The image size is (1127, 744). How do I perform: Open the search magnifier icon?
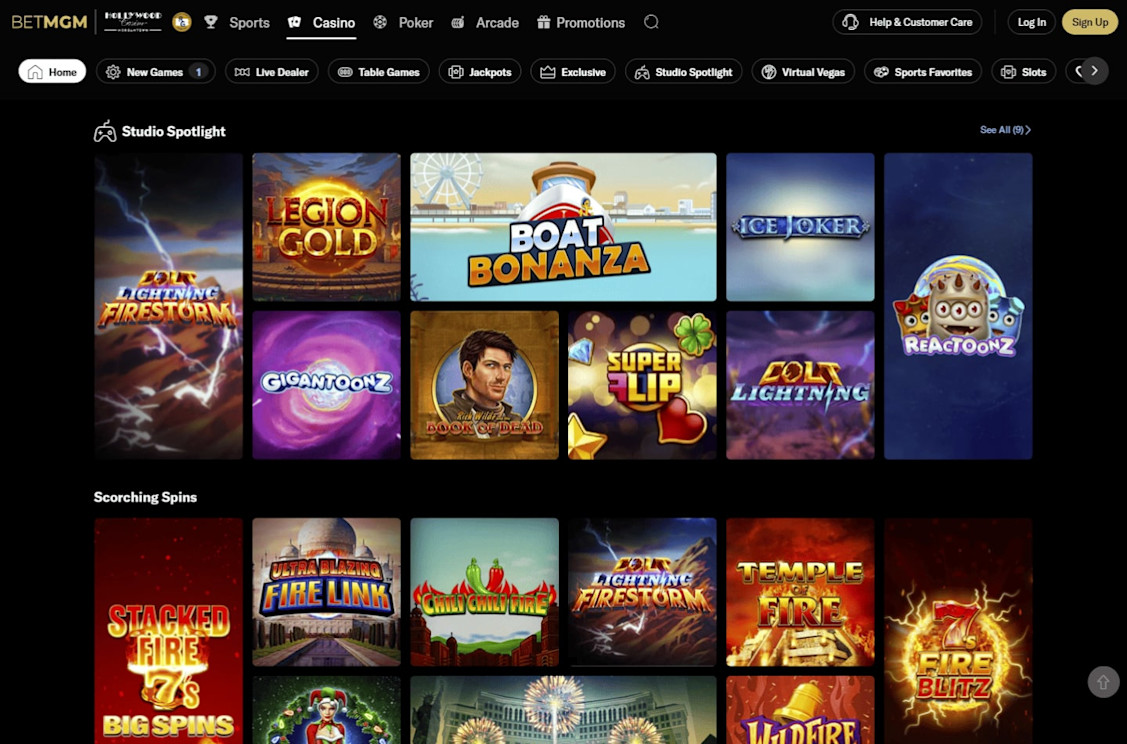point(651,22)
